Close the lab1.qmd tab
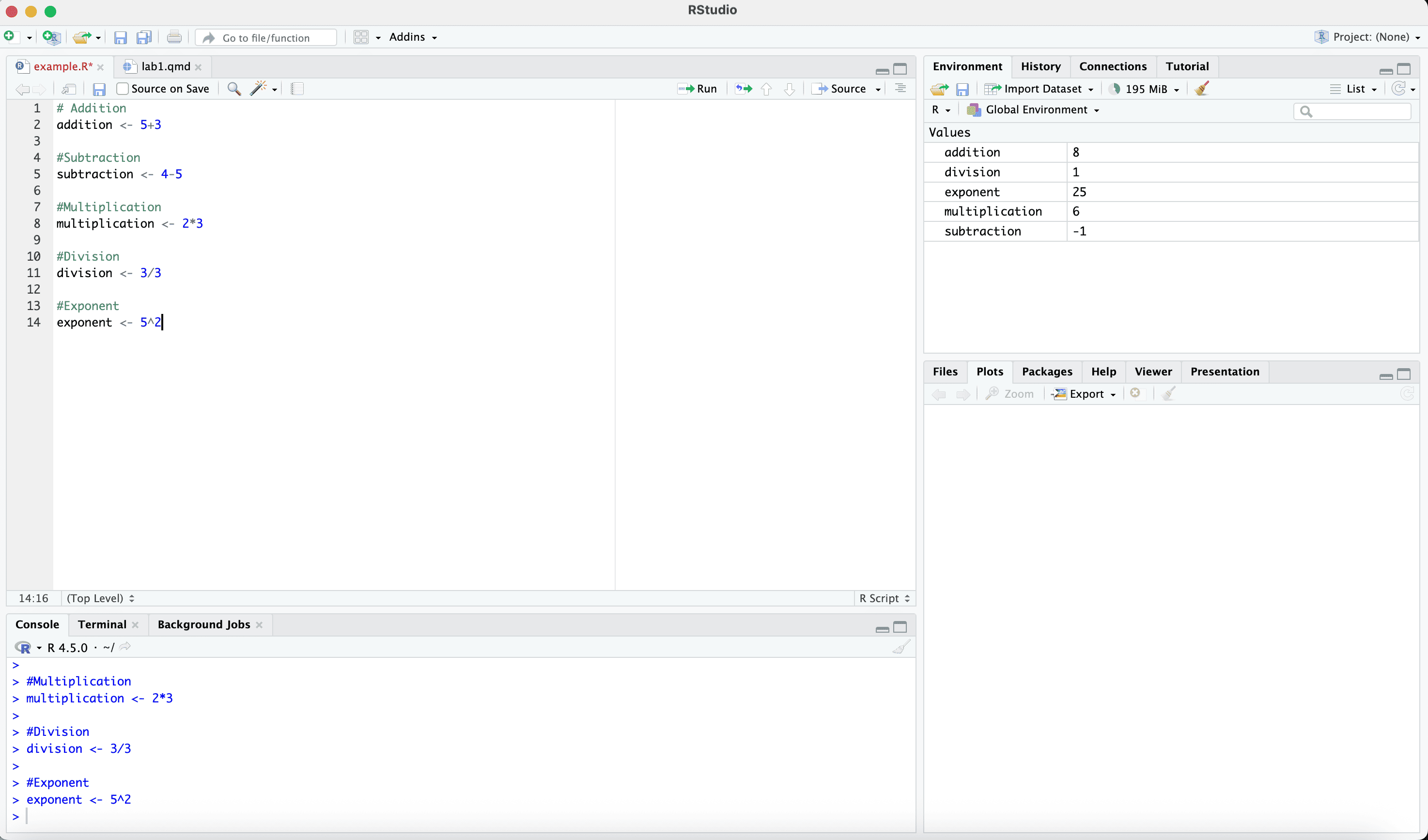This screenshot has width=1428, height=840. point(198,67)
